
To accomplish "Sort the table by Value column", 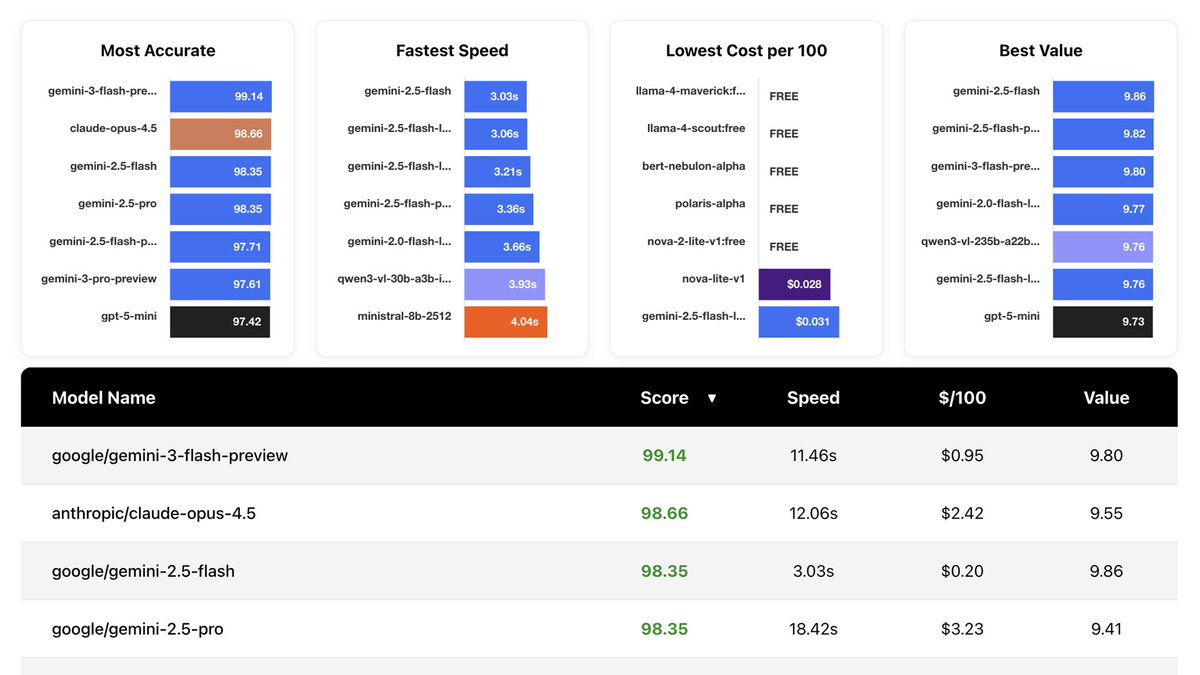I will 1106,398.
